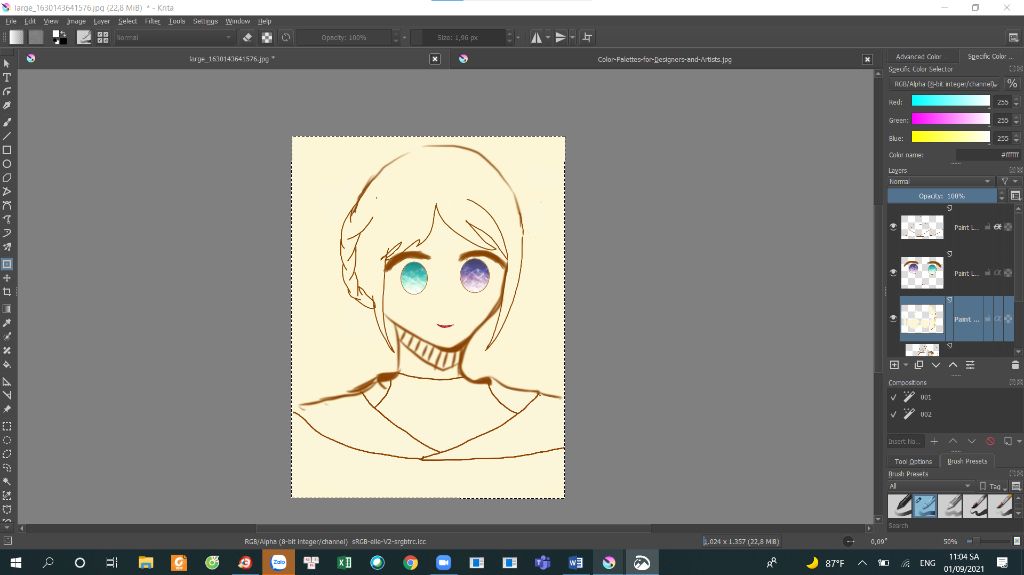Select the Rectangle shape tool
Screen dimensions: 1024x575
[7, 150]
